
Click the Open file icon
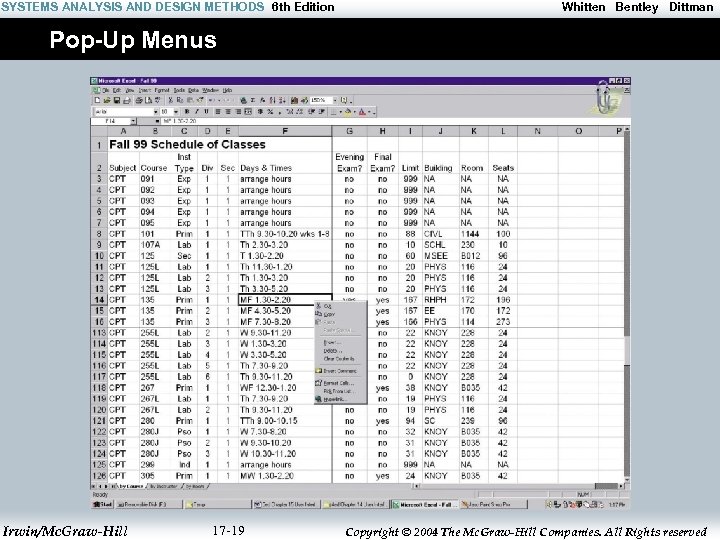[x=107, y=100]
